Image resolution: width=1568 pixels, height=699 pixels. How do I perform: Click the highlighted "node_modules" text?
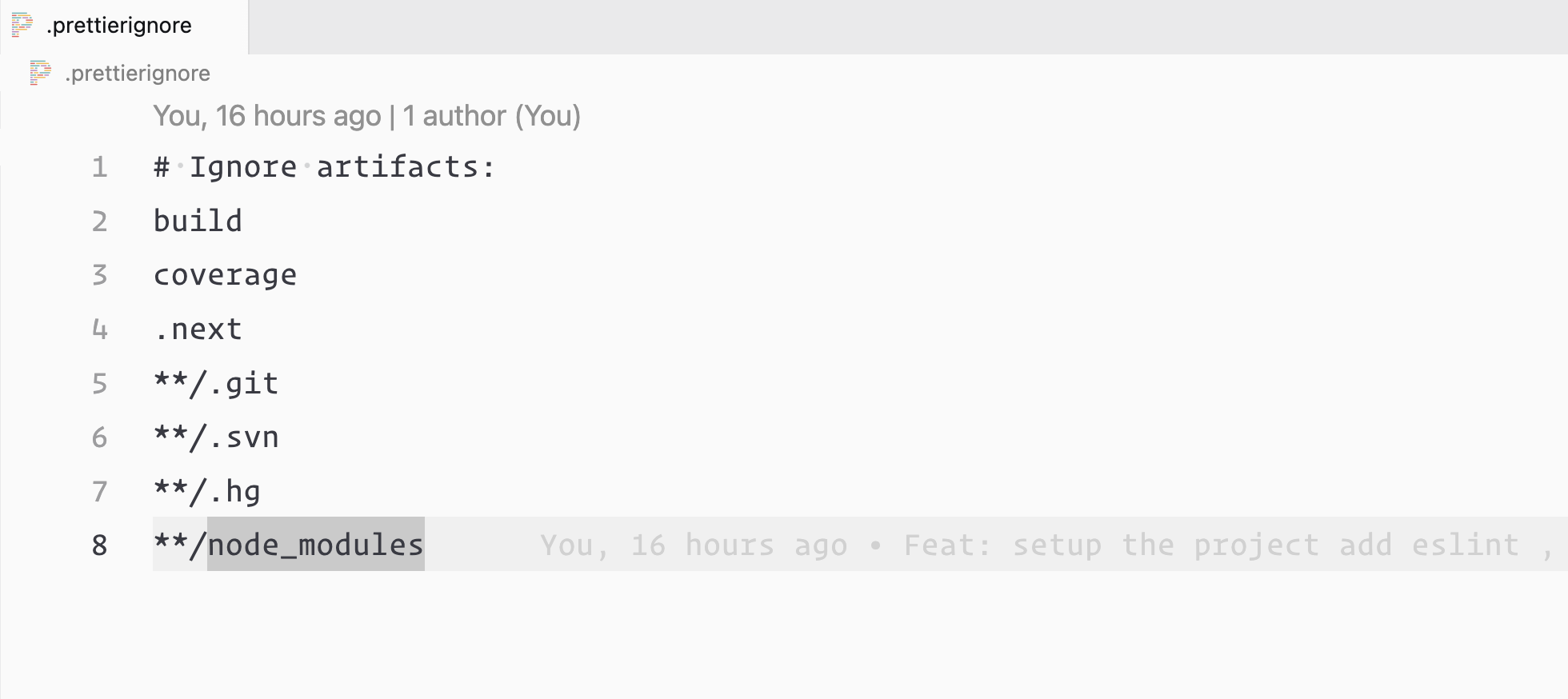click(x=315, y=545)
